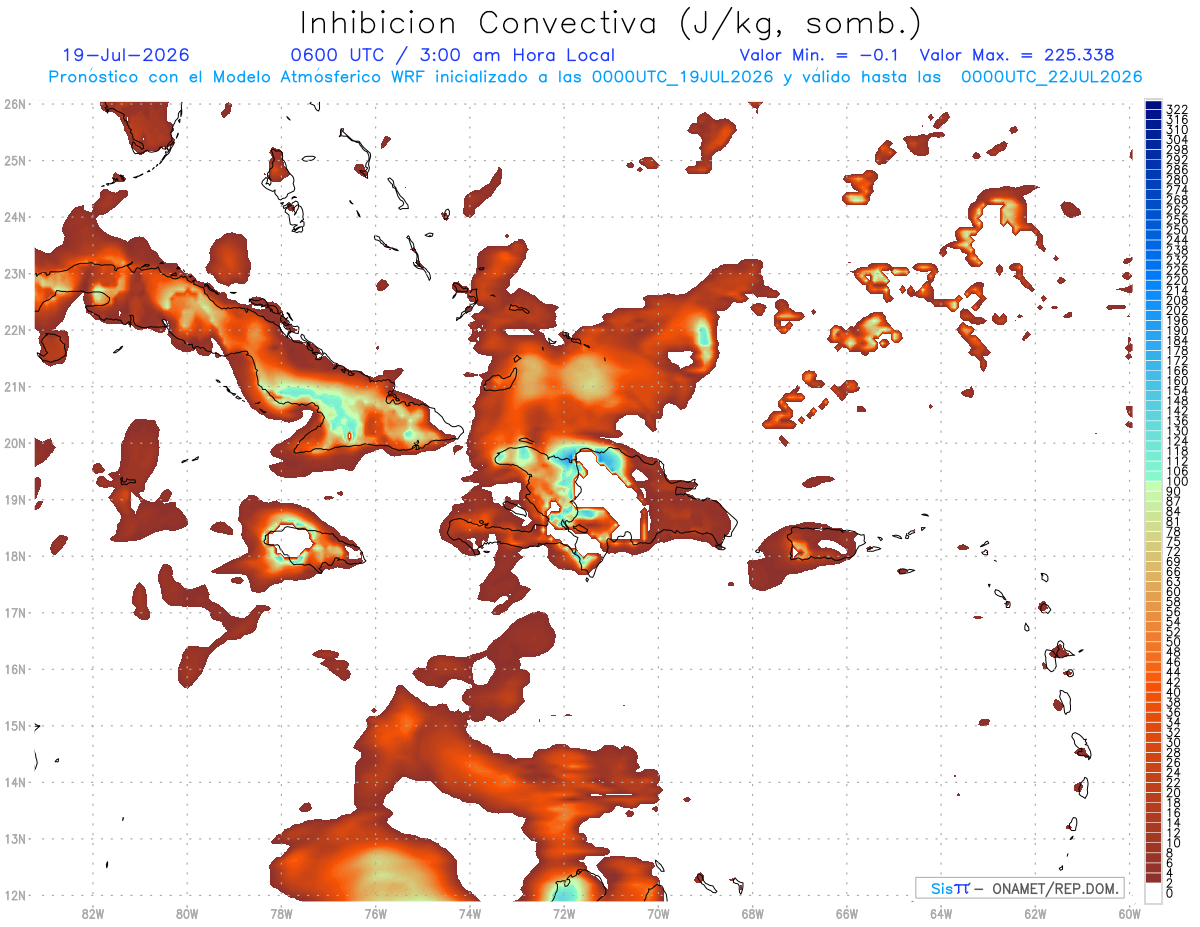The height and width of the screenshot is (927, 1200).
Task: Select the 'Valor Max. = 225.338' text
Action: (x=1016, y=55)
